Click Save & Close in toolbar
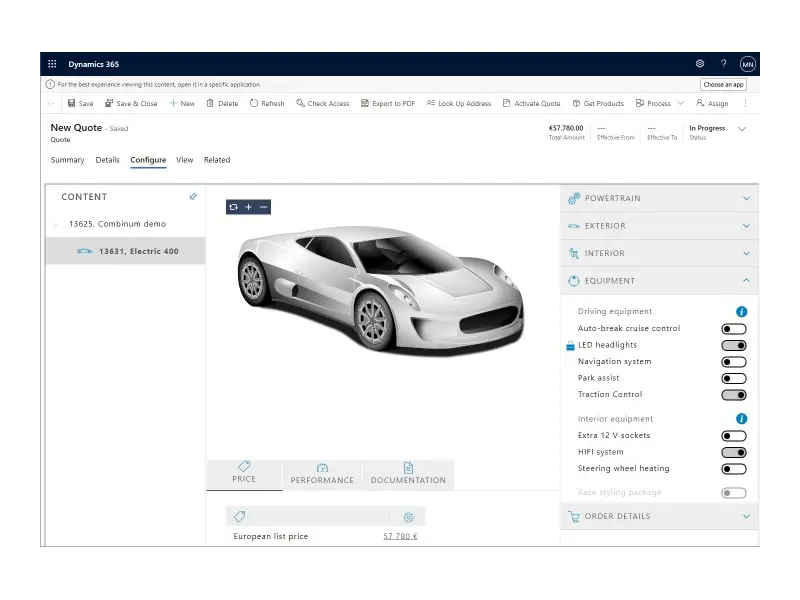Viewport: 800px width, 600px height. click(x=131, y=103)
